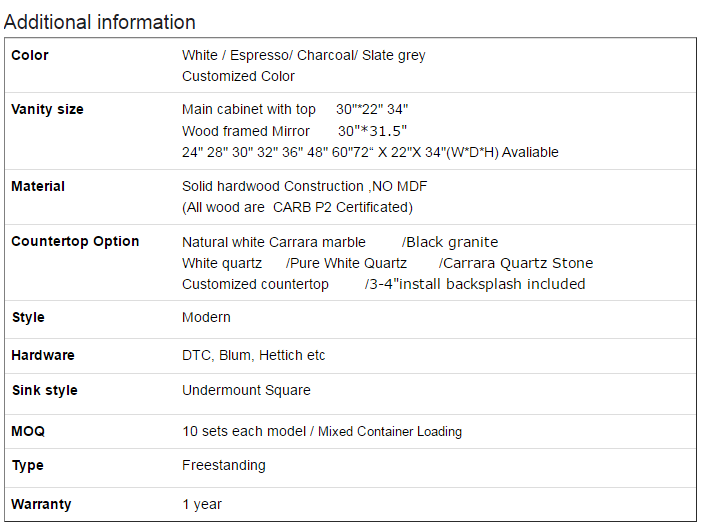Click the Customized Color text
The height and width of the screenshot is (531, 706).
pyautogui.click(x=238, y=76)
